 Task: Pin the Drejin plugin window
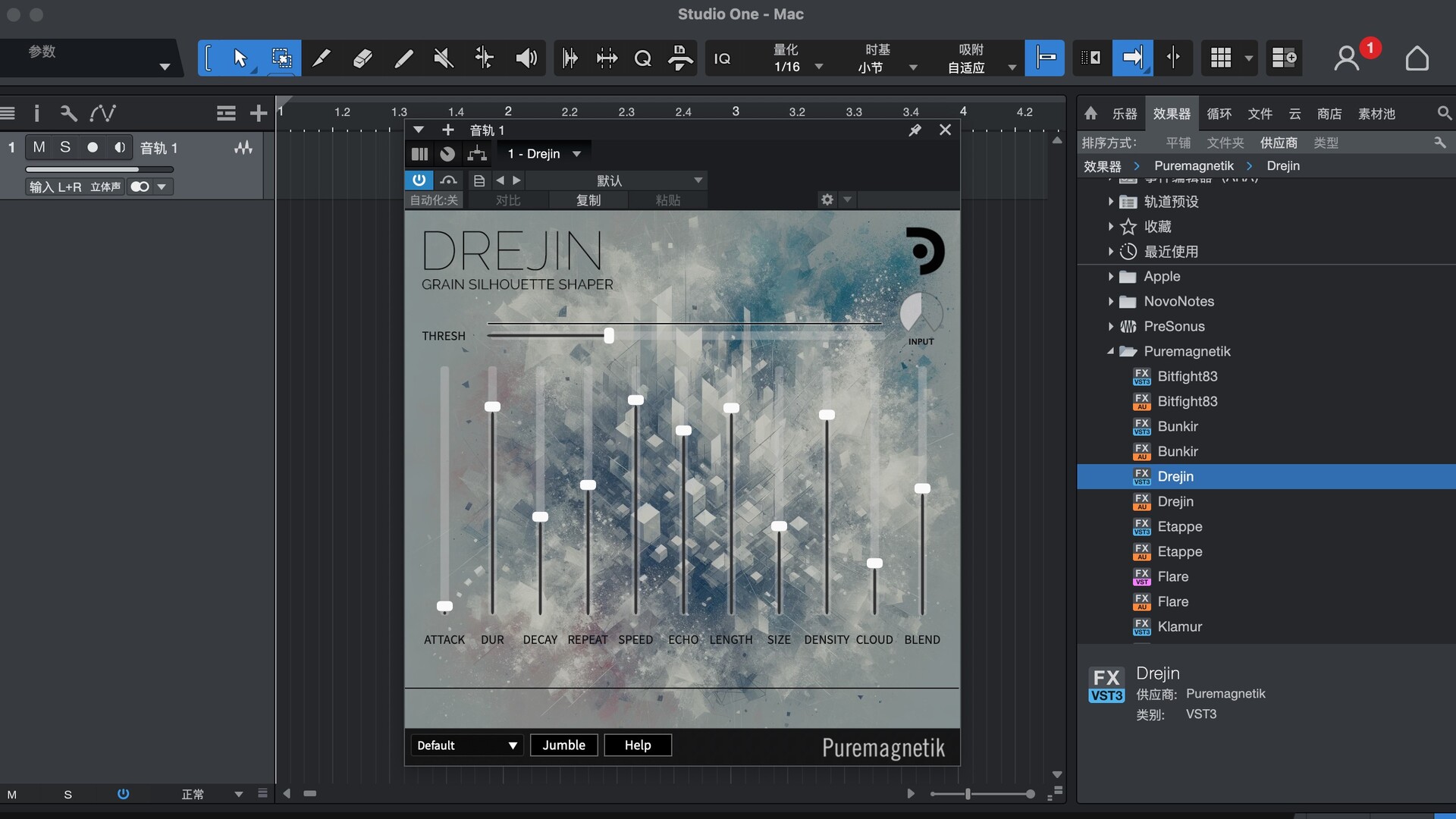(915, 130)
